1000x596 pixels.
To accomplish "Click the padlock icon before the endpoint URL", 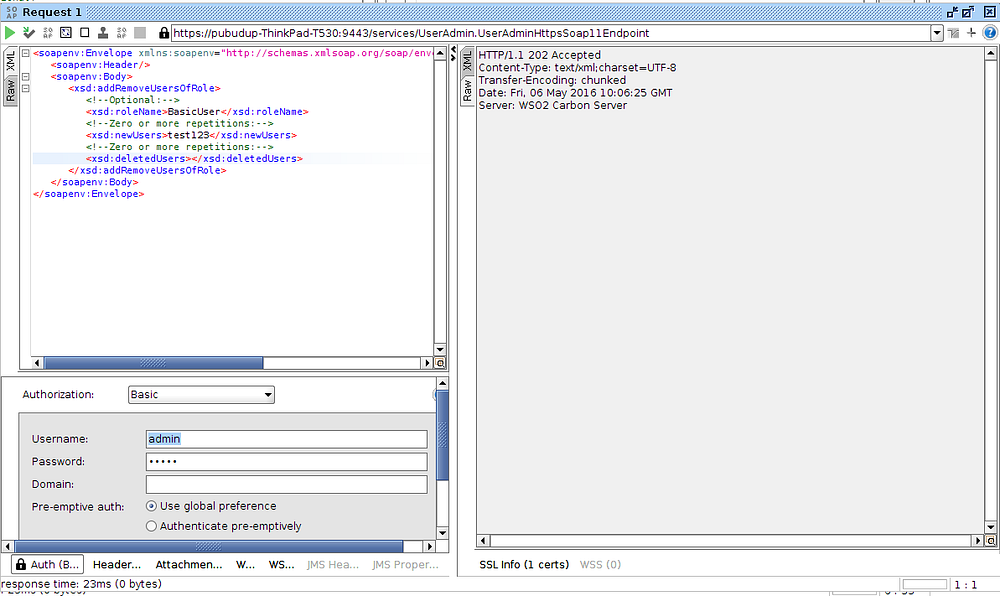I will (164, 33).
